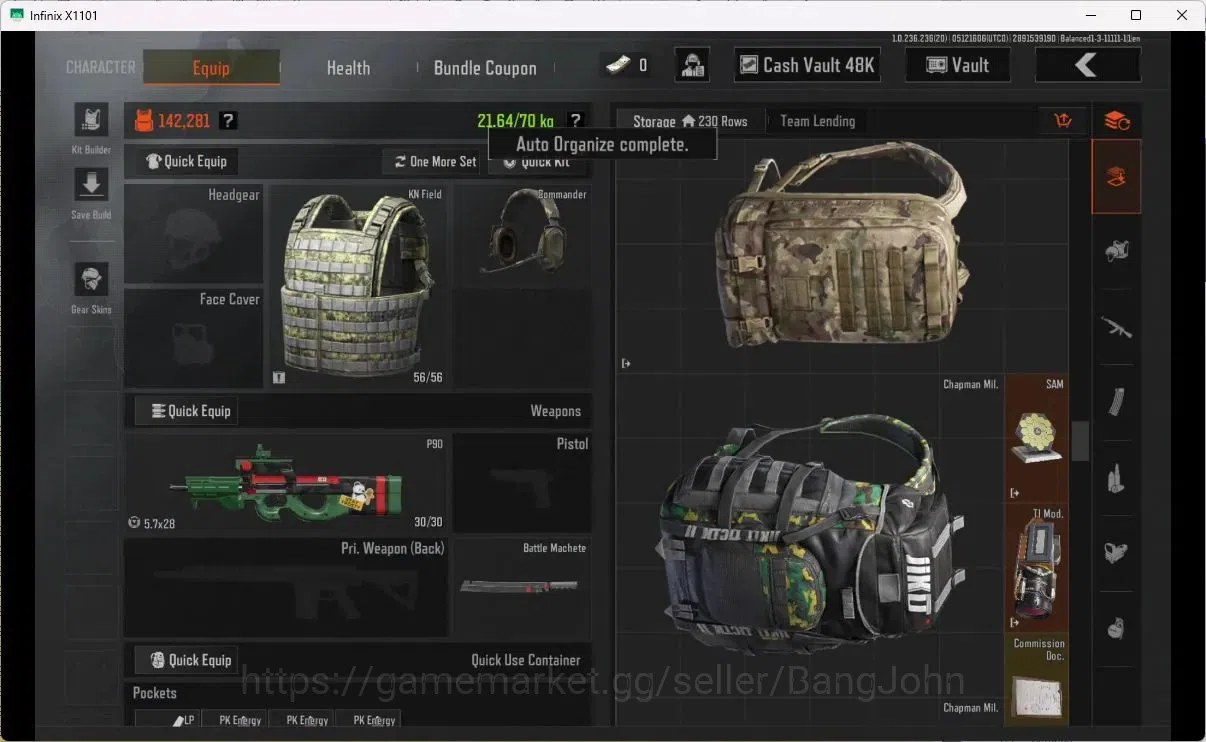Image resolution: width=1206 pixels, height=742 pixels.
Task: Click the 5.7x28 caliber label
Action: tap(160, 523)
